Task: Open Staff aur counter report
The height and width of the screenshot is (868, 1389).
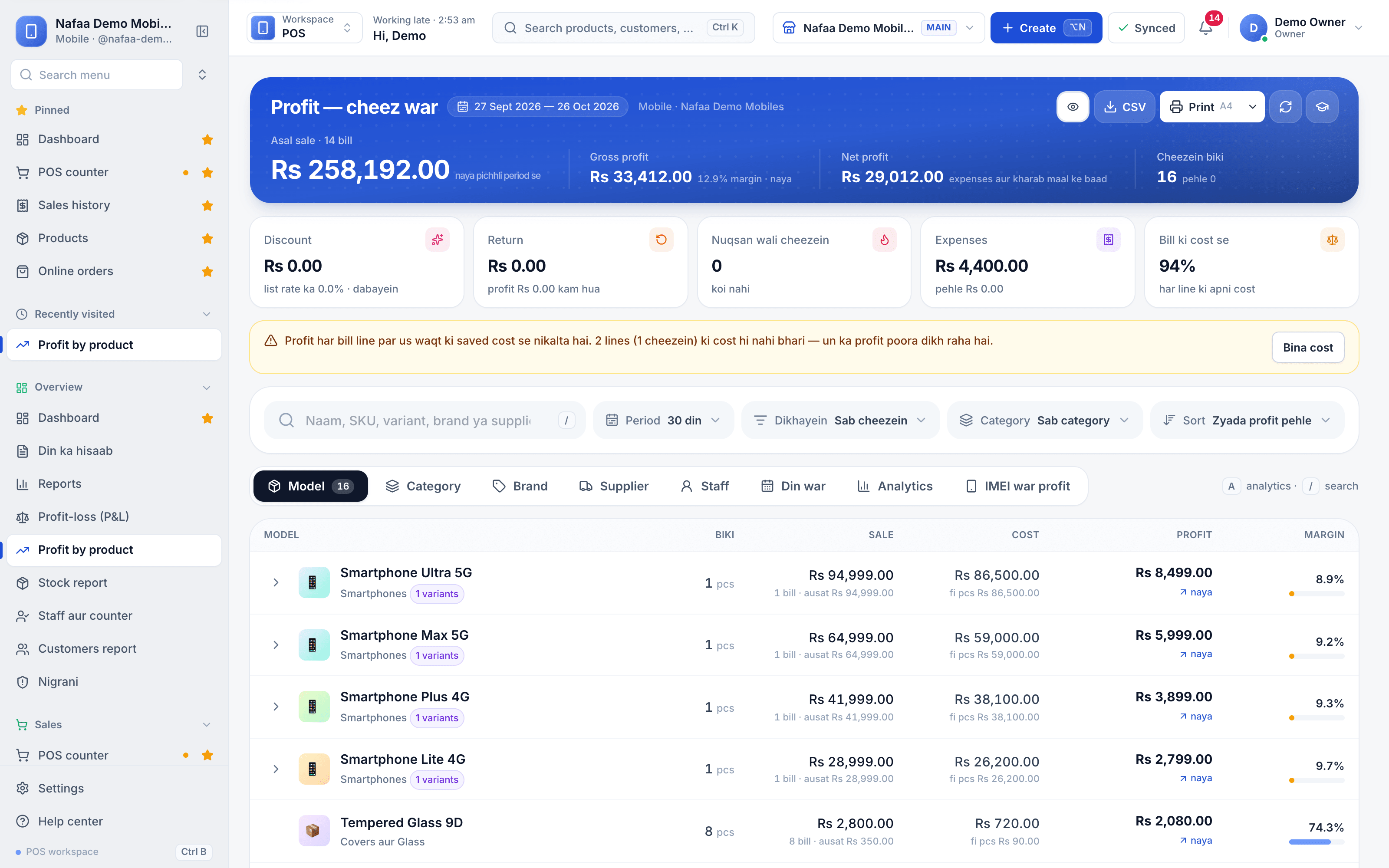Action: 114,615
